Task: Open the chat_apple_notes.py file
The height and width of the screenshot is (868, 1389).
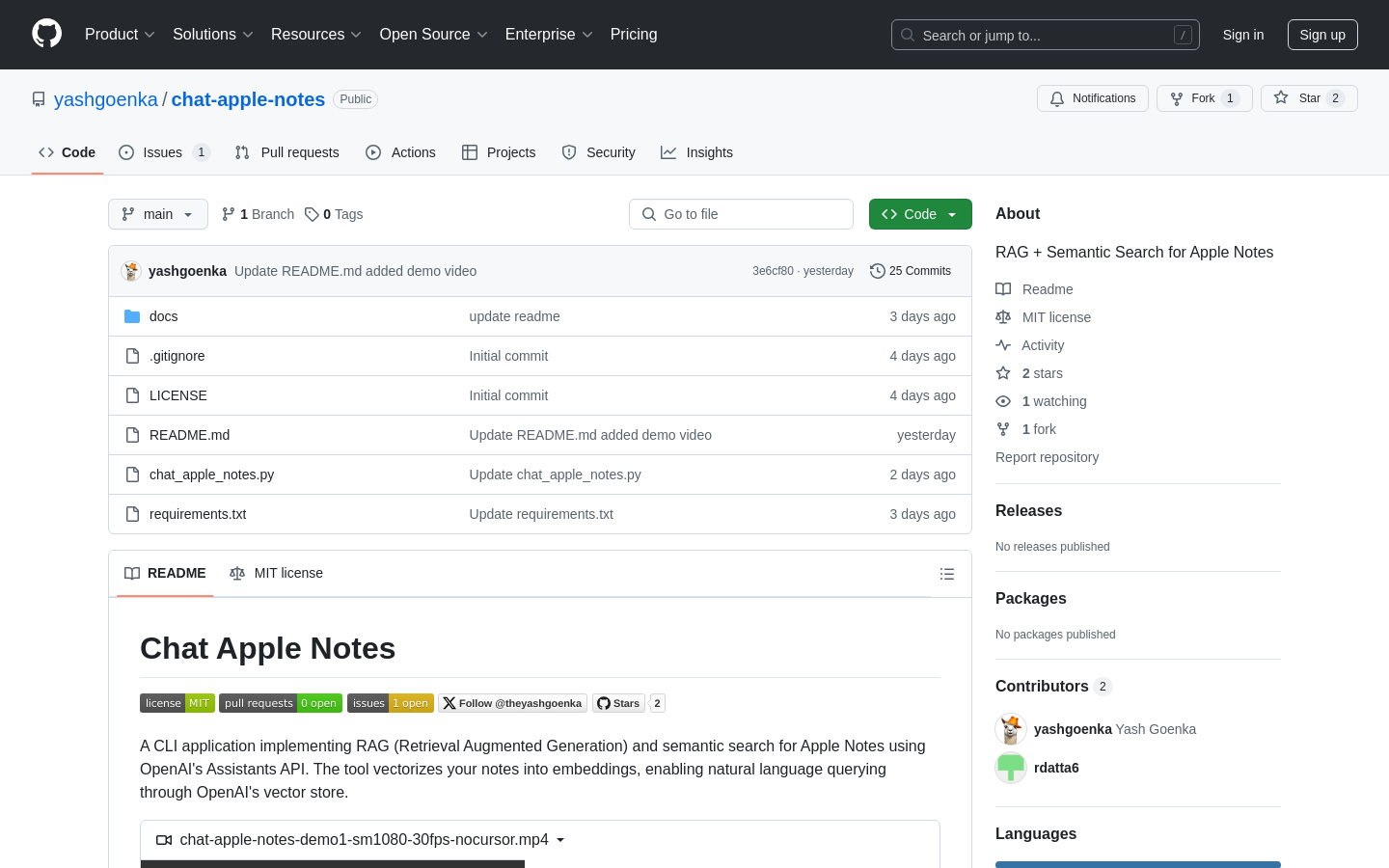Action: pos(211,475)
